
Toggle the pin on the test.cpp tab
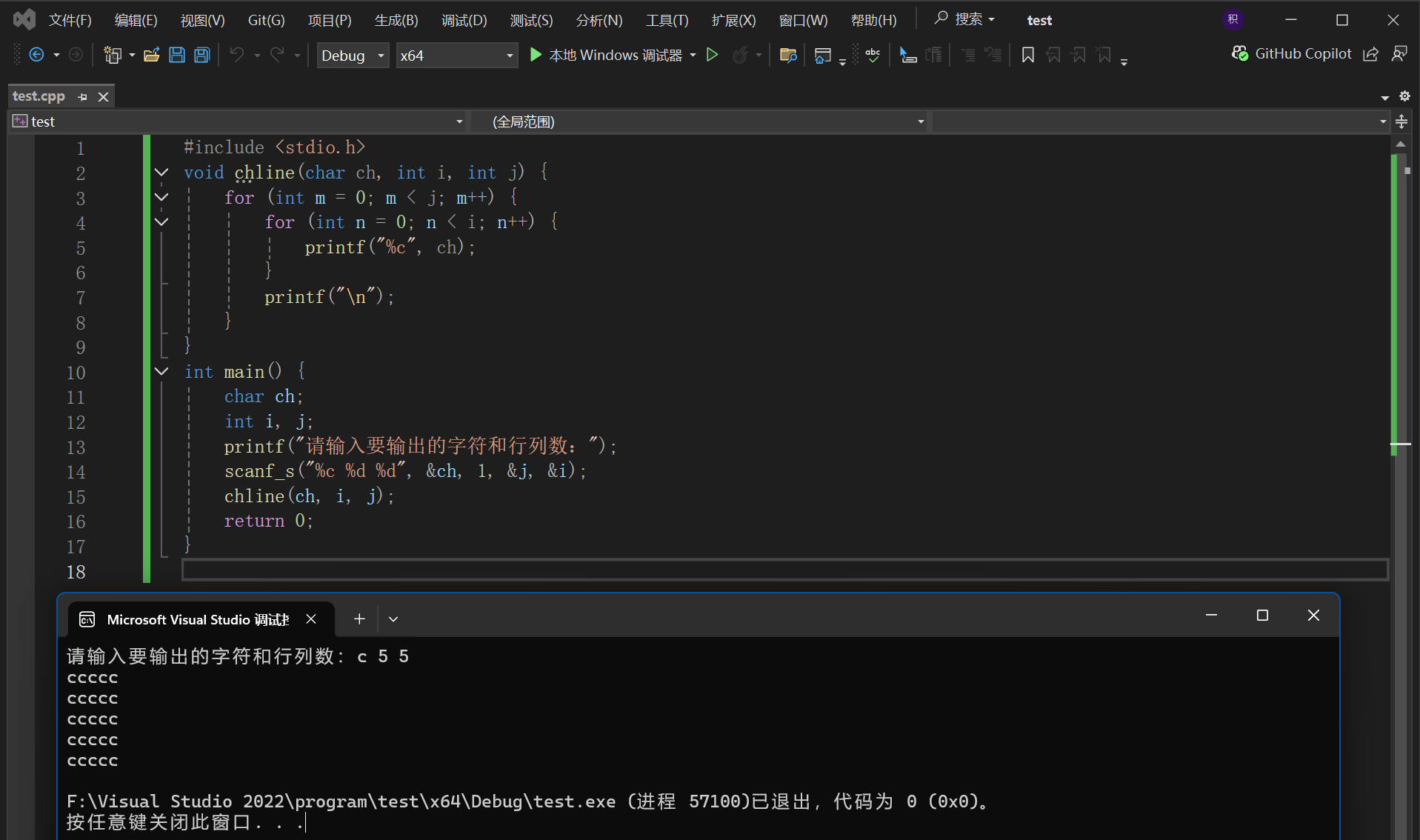[x=83, y=97]
